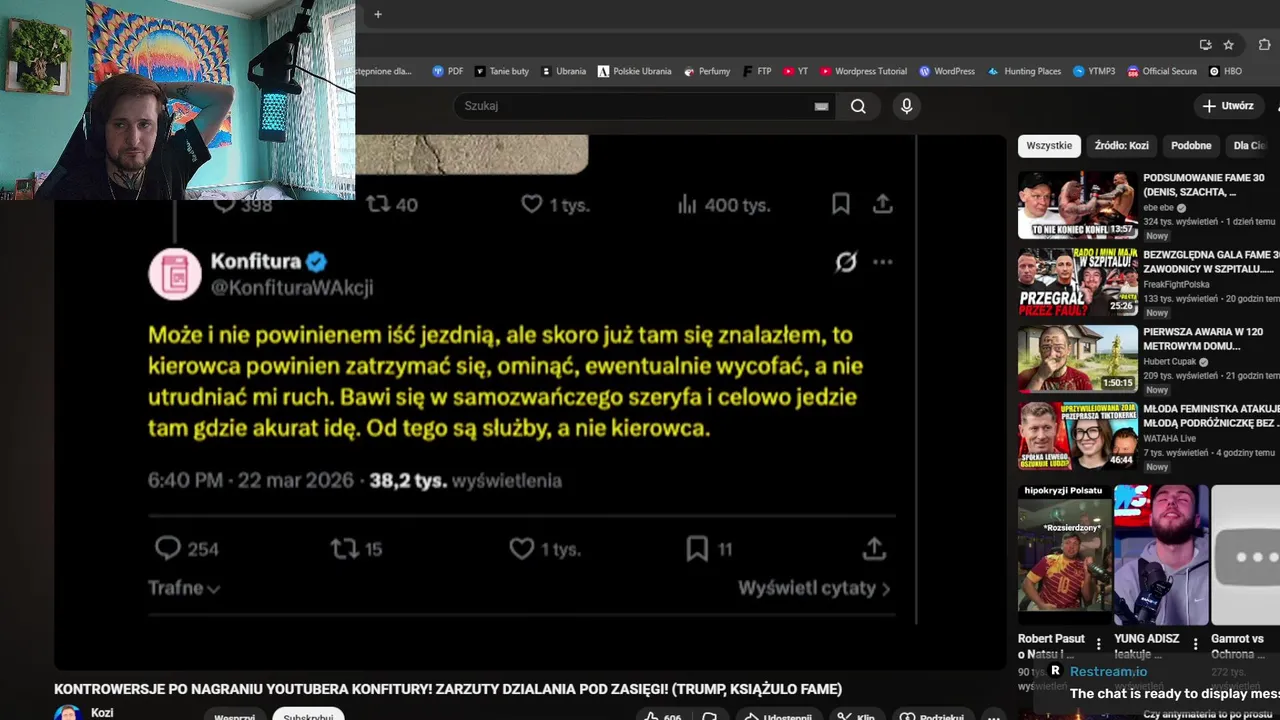Click the @KonfituraWAkcji handle
The height and width of the screenshot is (720, 1280).
[x=291, y=288]
